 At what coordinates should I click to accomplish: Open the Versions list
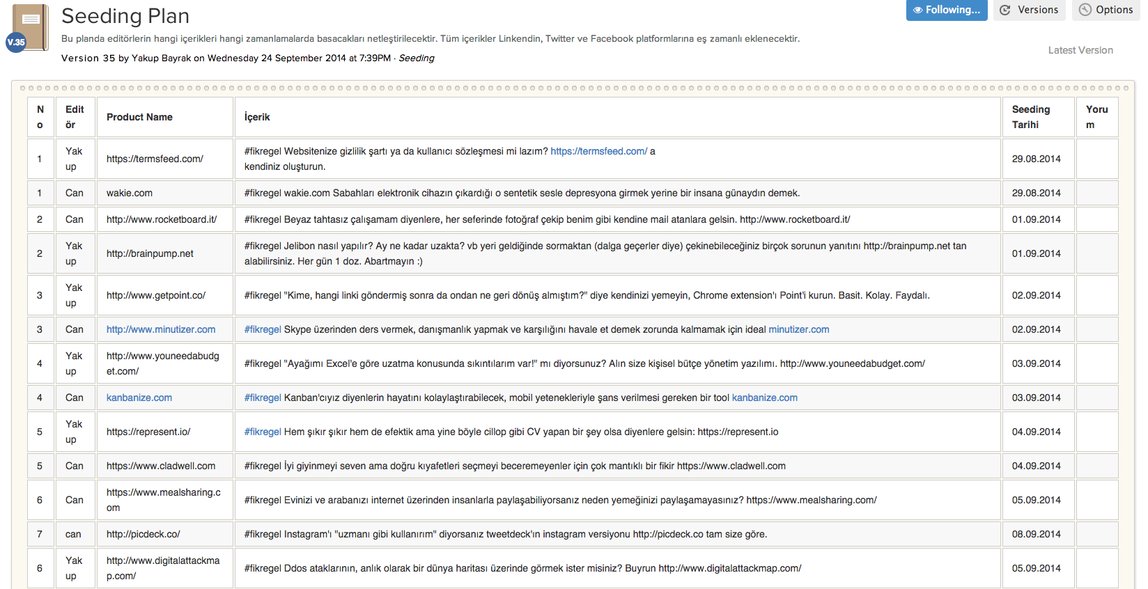pyautogui.click(x=1029, y=10)
